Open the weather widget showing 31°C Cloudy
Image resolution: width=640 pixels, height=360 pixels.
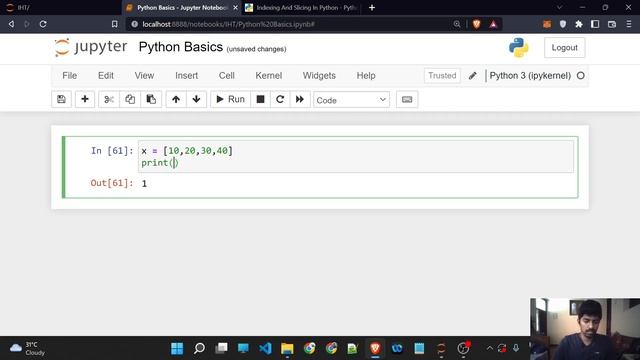27,348
